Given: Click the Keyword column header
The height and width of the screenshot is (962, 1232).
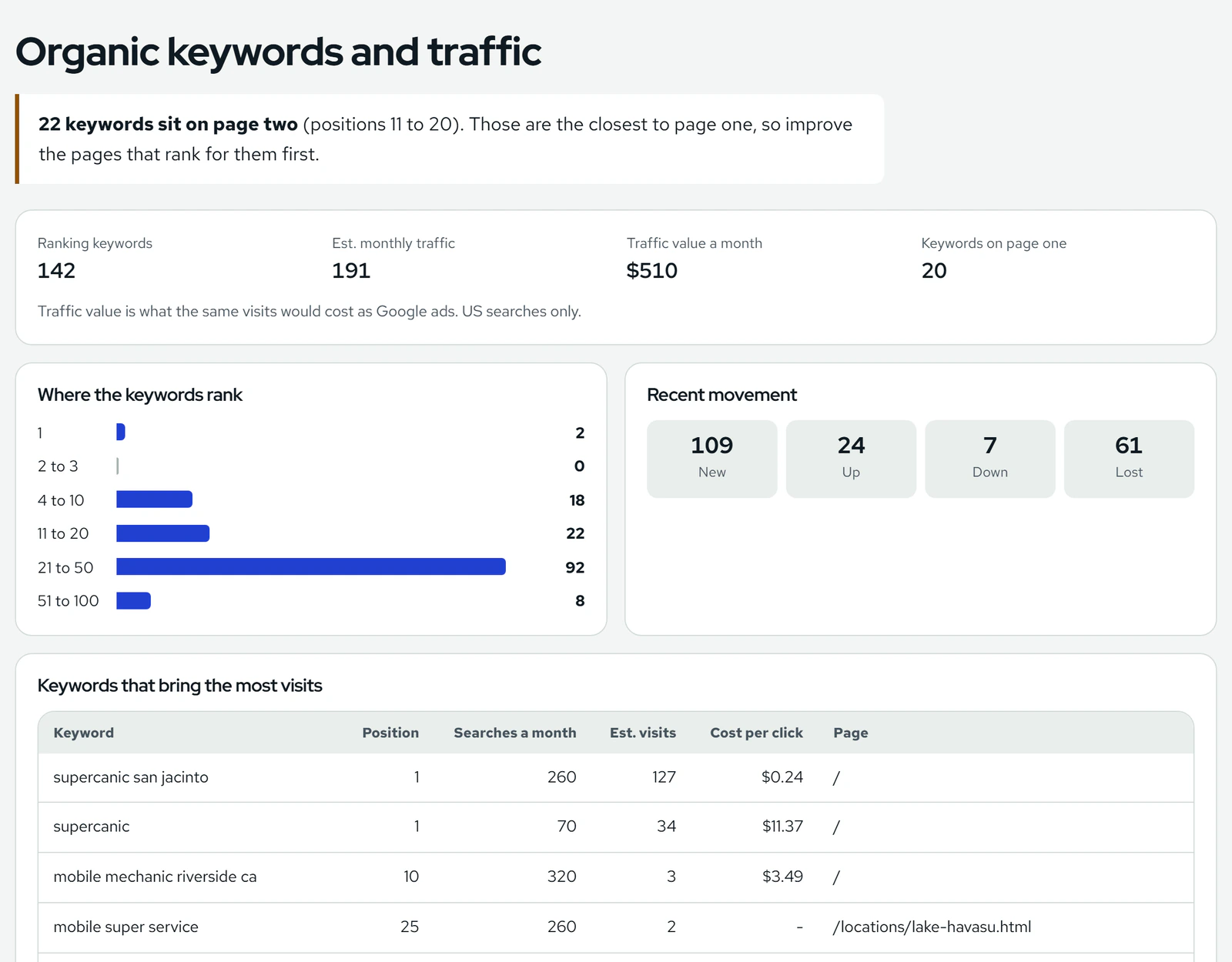Looking at the screenshot, I should click(84, 733).
